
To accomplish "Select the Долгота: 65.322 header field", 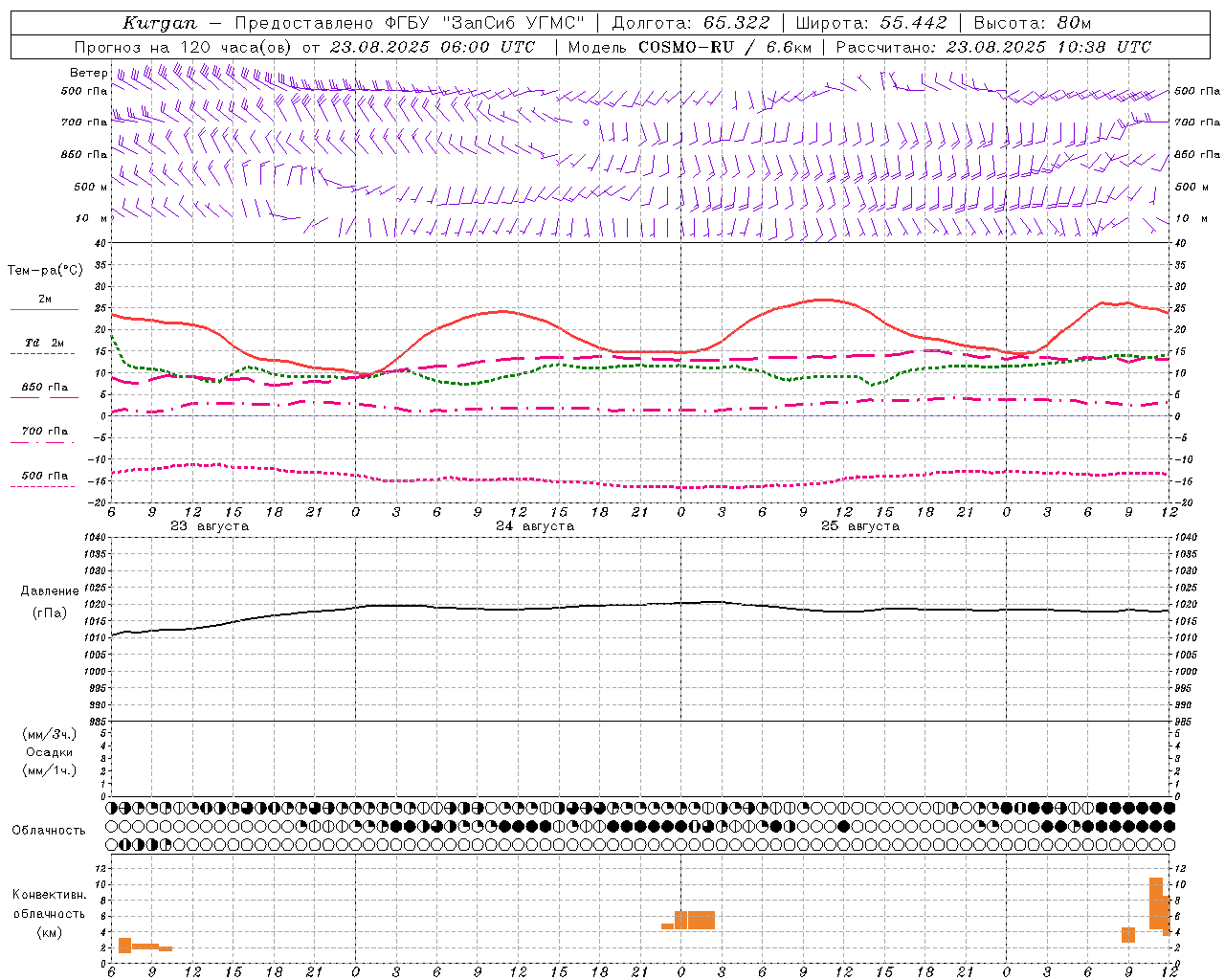I will click(691, 23).
